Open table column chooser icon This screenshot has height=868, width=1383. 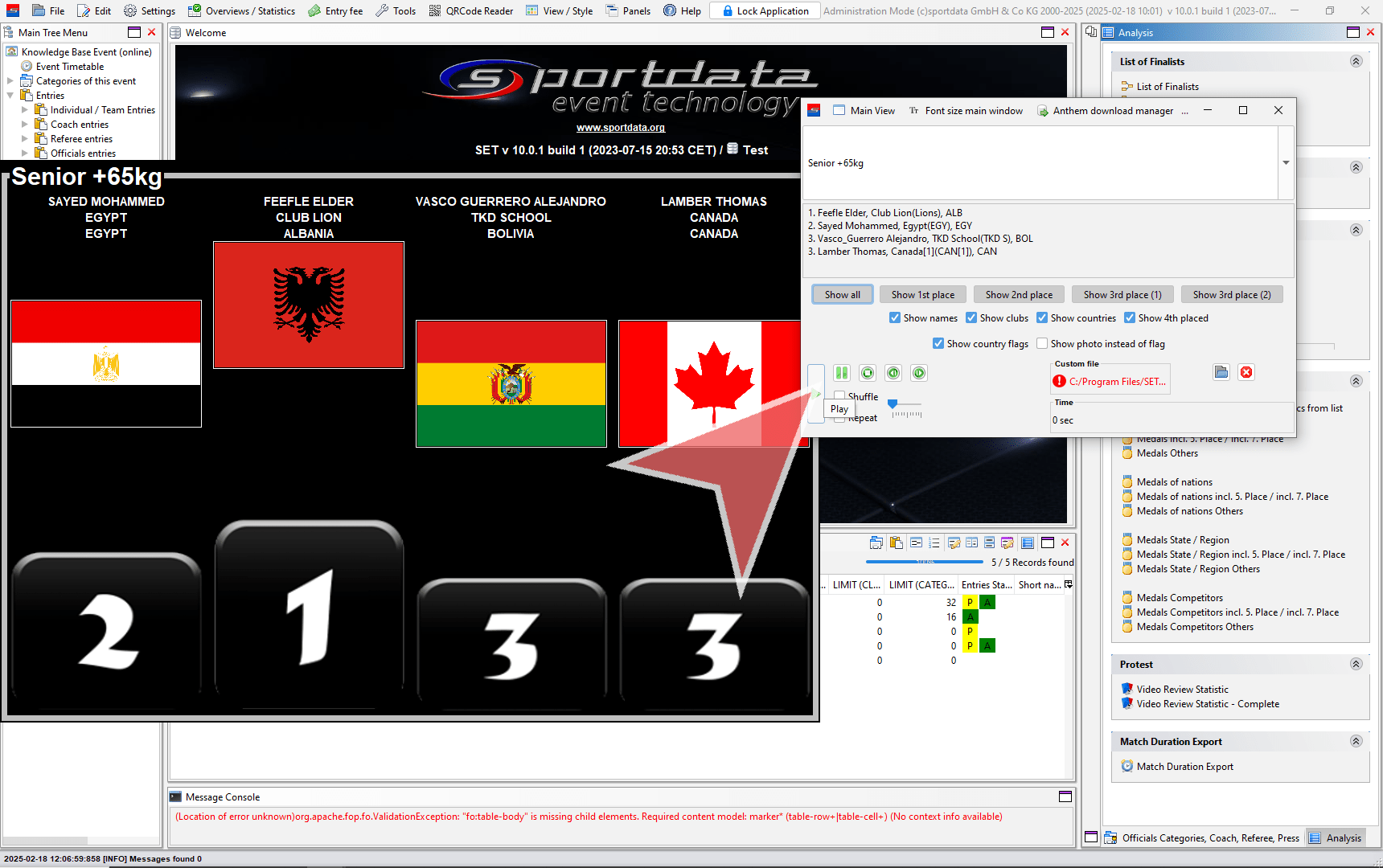(x=1068, y=584)
